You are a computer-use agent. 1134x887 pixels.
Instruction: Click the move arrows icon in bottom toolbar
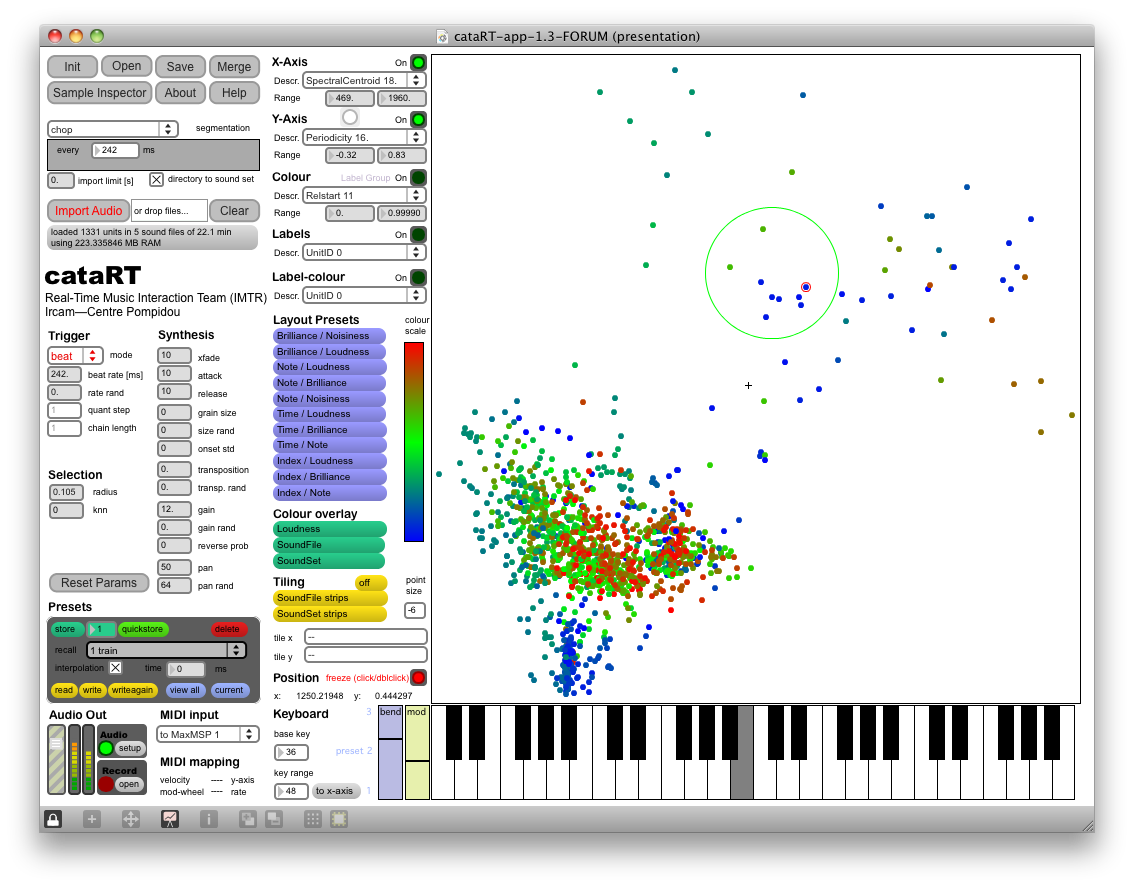131,819
